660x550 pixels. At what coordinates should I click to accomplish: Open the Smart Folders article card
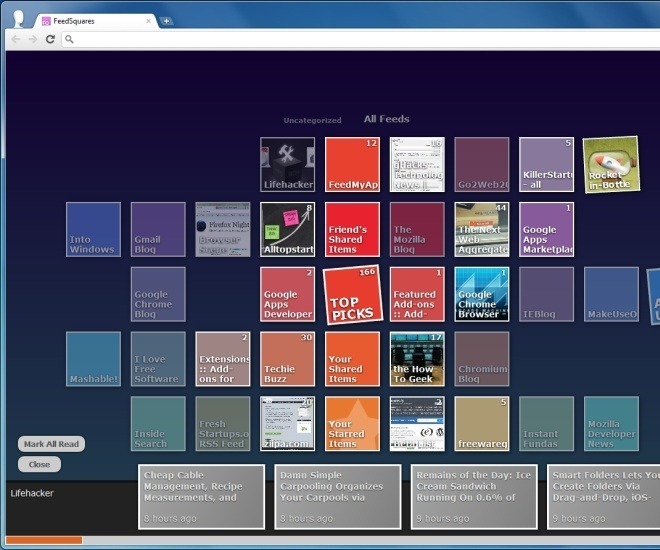(604, 497)
